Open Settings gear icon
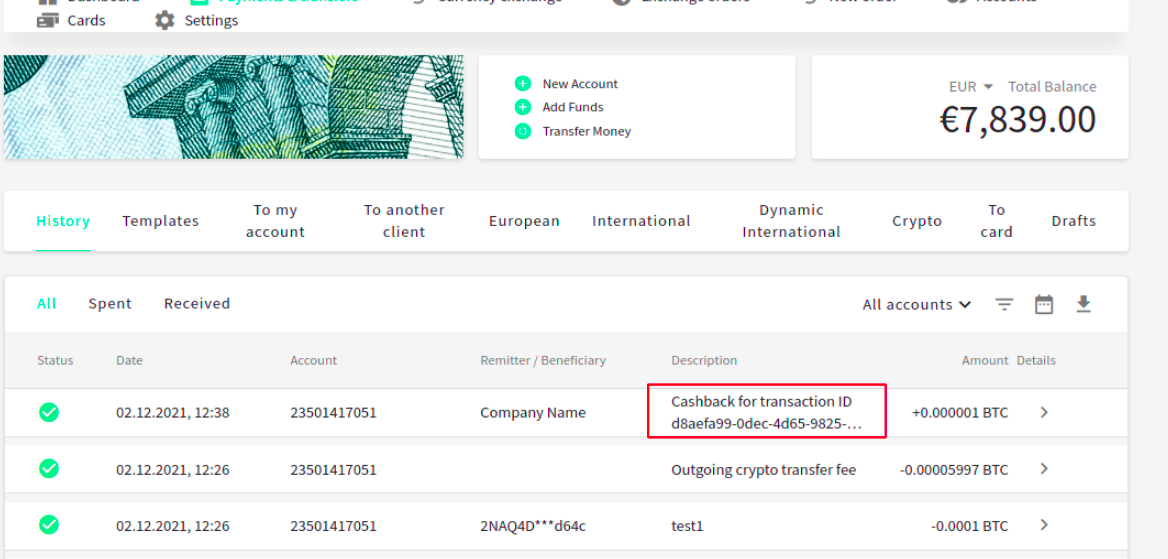This screenshot has width=1168, height=559. (x=165, y=20)
